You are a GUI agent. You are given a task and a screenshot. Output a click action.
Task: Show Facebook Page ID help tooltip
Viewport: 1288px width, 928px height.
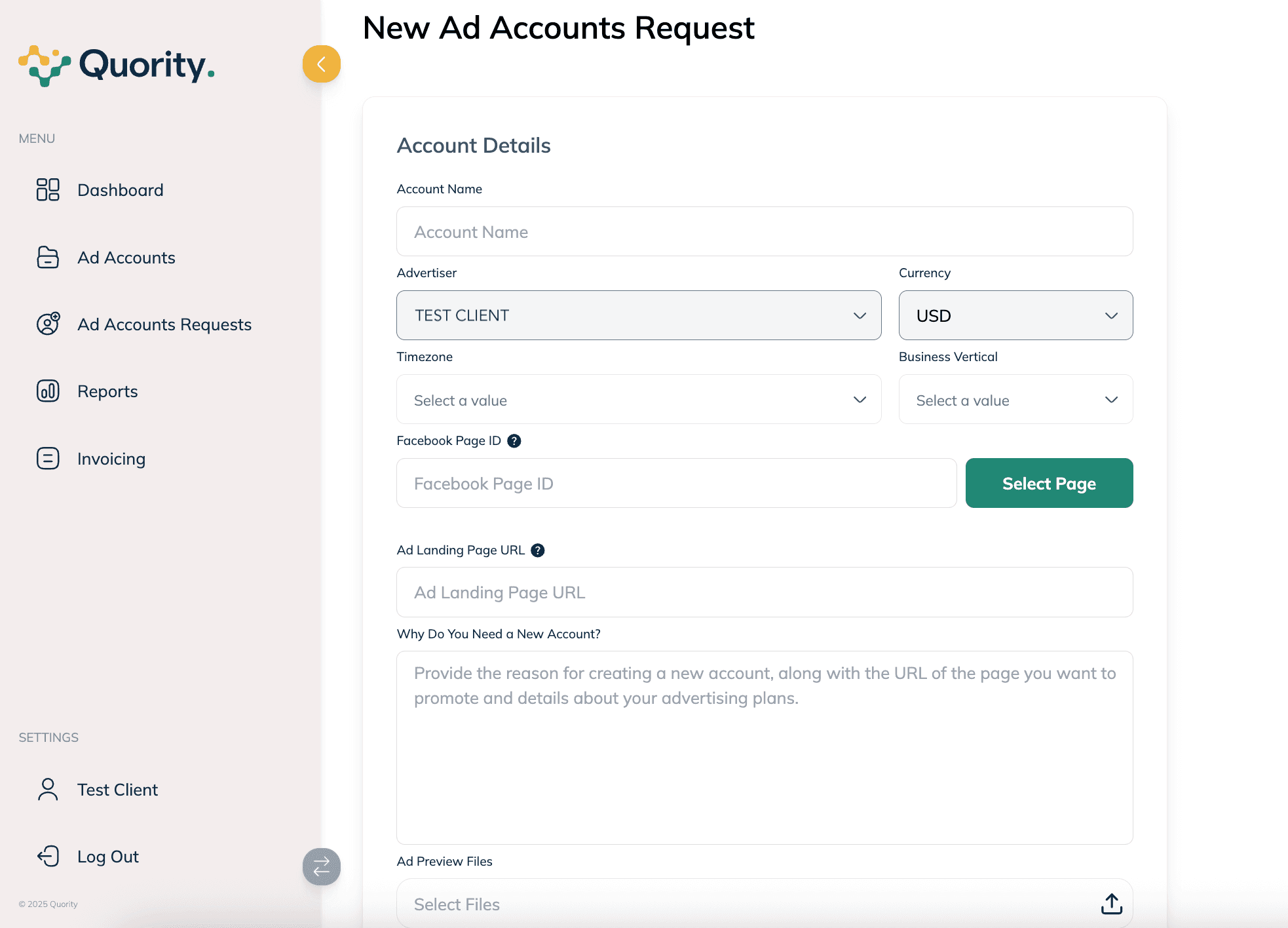[514, 441]
